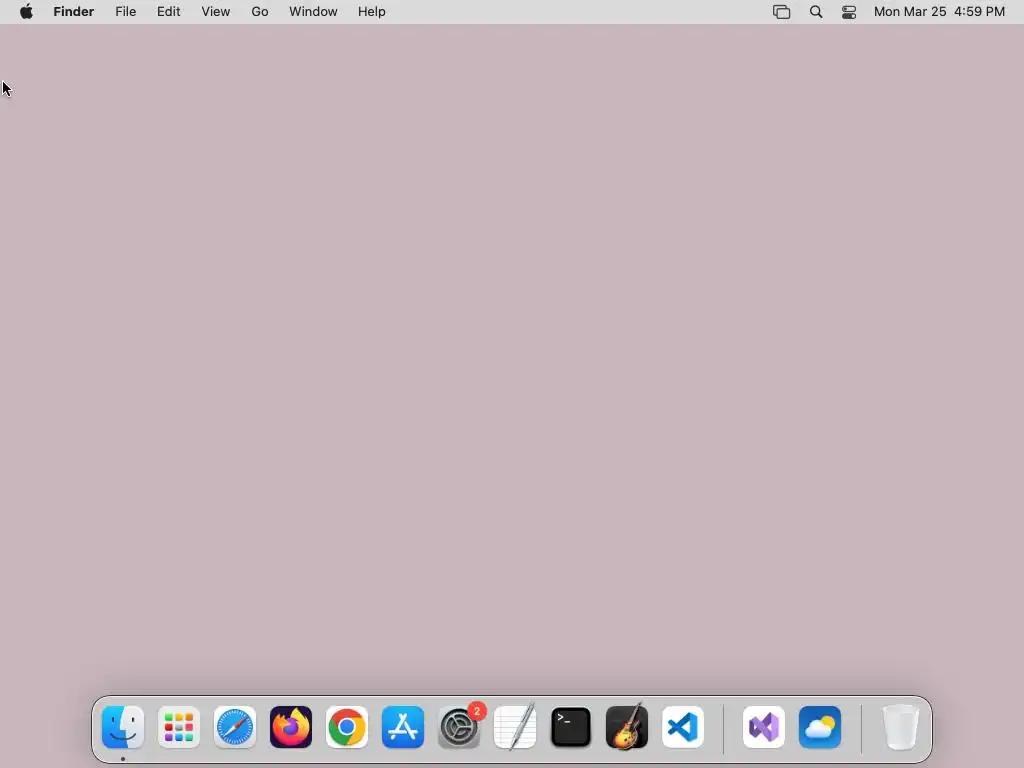Open the Help menu
The width and height of the screenshot is (1024, 768).
tap(372, 12)
